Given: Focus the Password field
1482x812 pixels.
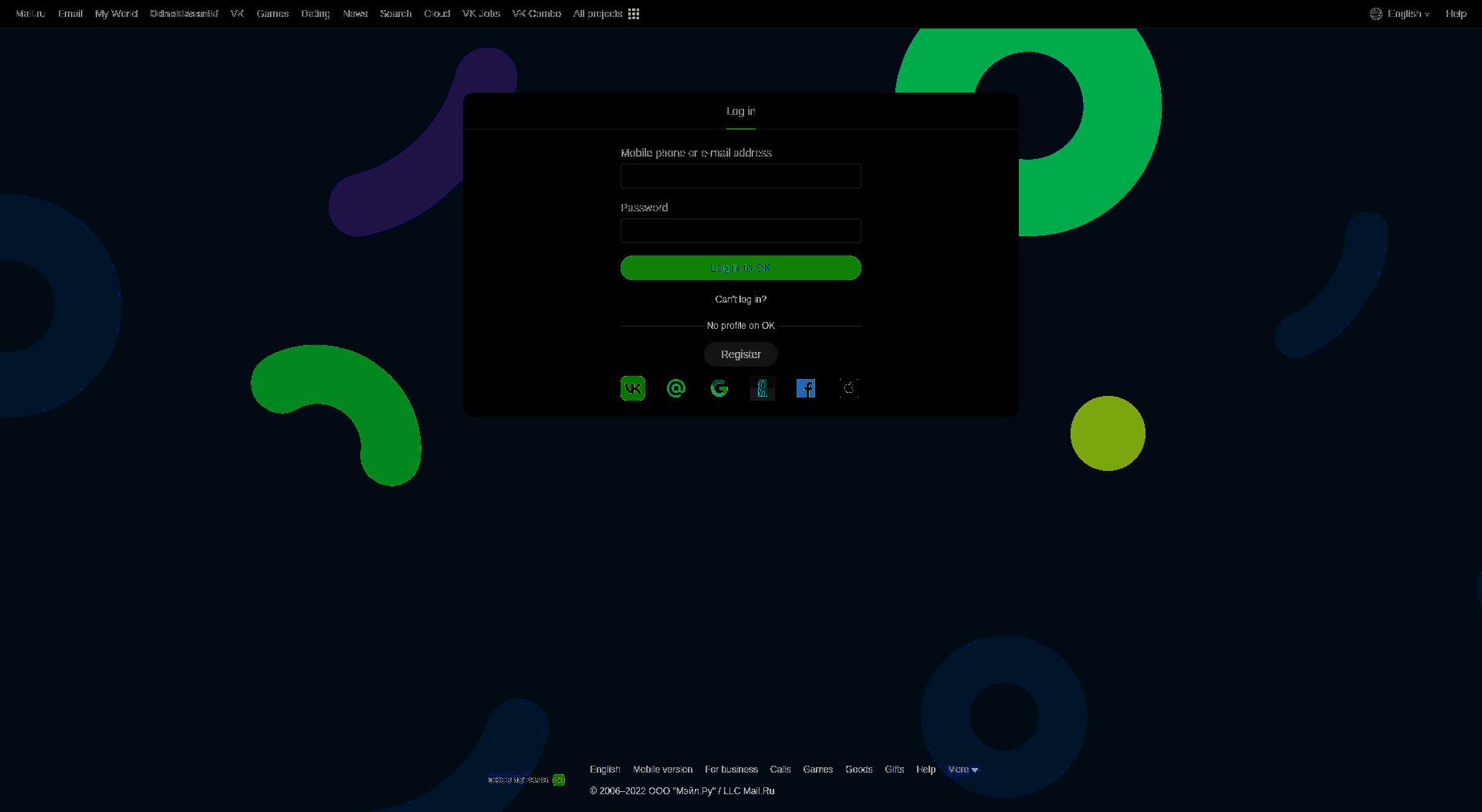Looking at the screenshot, I should 741,231.
